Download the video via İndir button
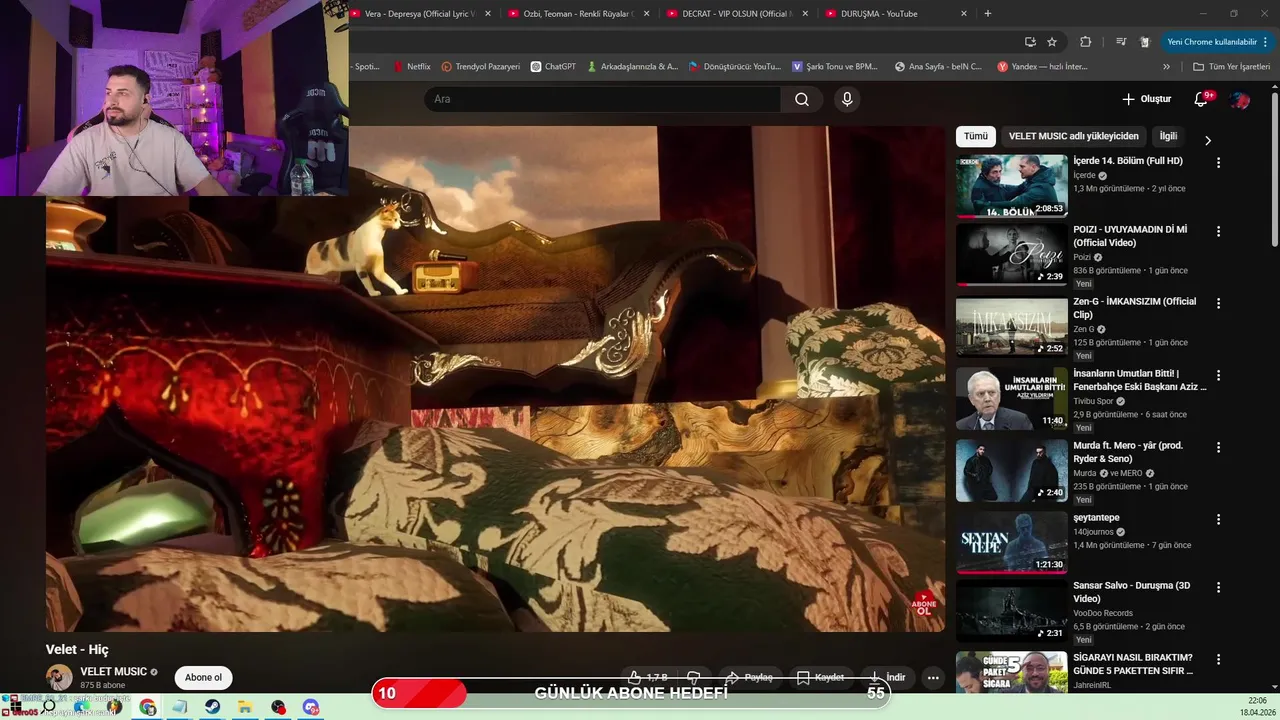Screen dimensions: 1280x720 click(x=886, y=677)
